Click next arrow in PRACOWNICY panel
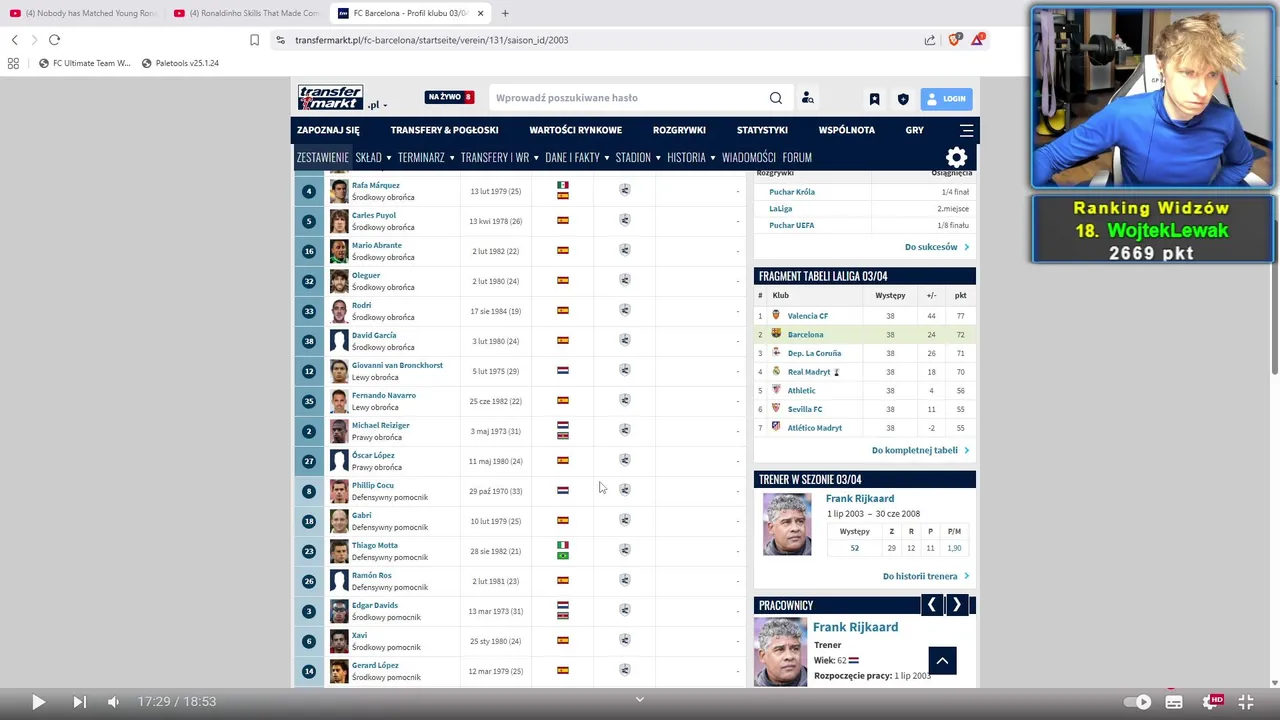 [956, 605]
